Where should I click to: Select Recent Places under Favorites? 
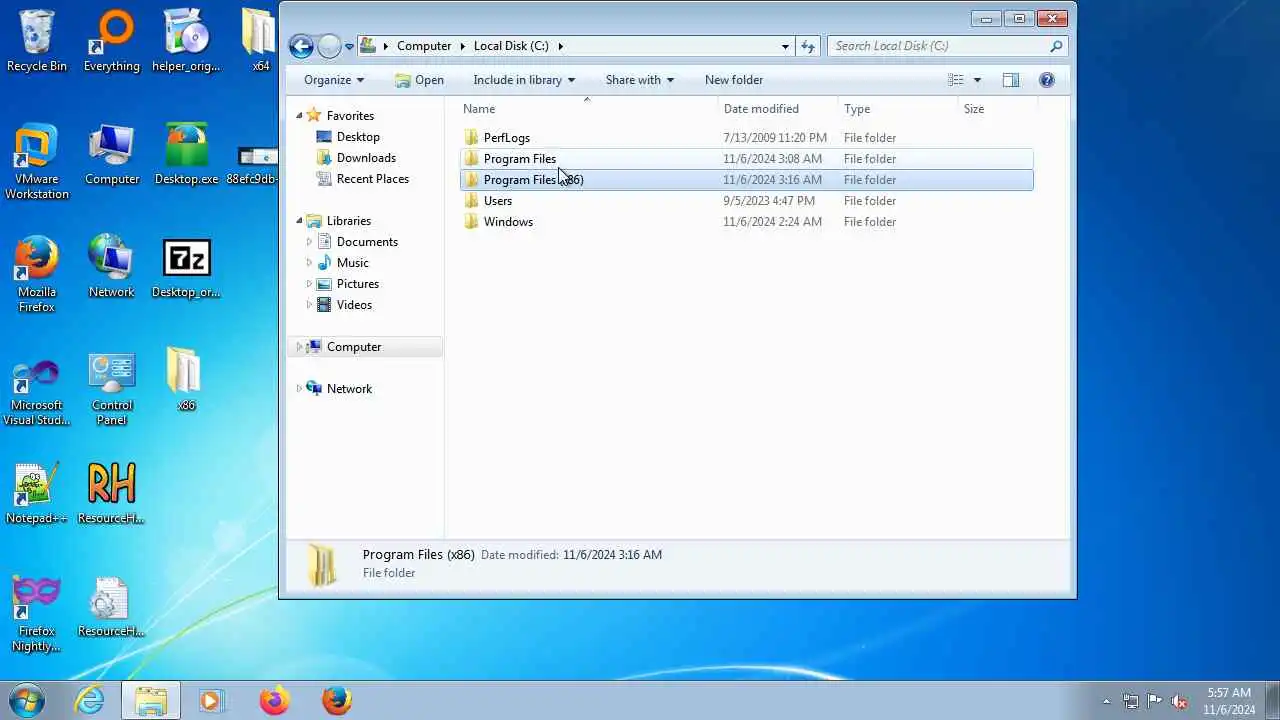(x=372, y=179)
